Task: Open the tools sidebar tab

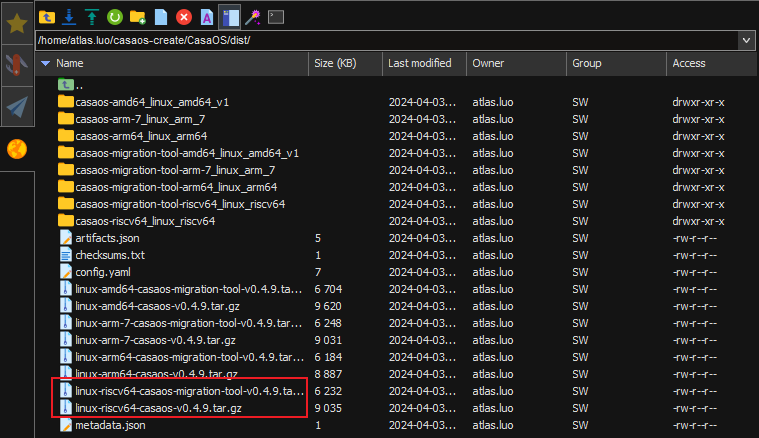Action: point(17,65)
